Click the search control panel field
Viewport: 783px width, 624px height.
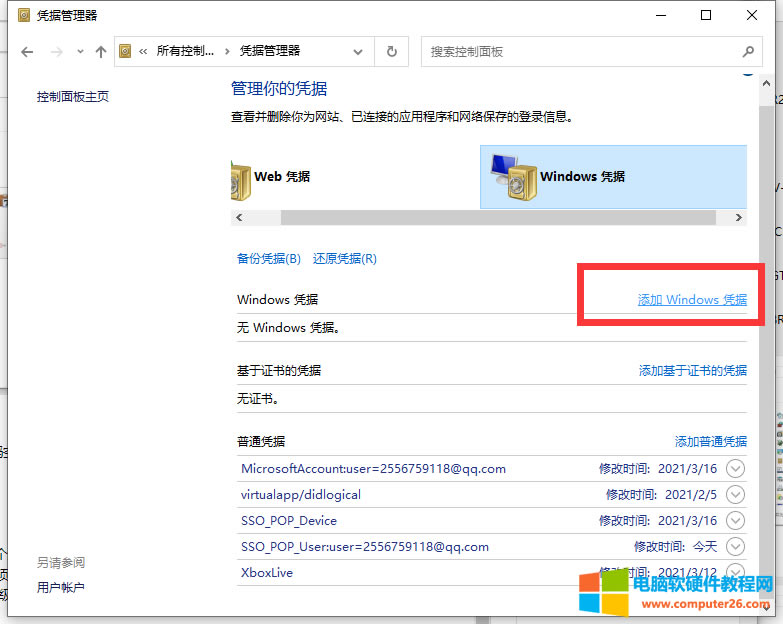[592, 51]
